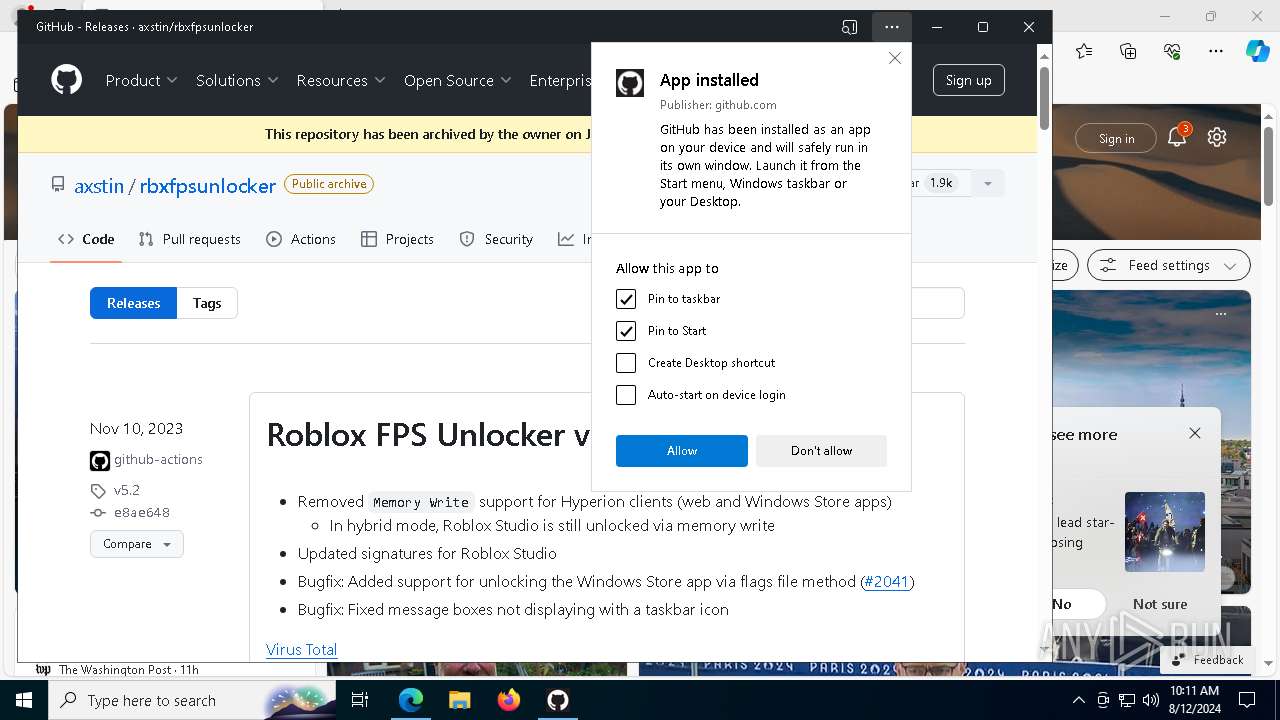Open the github-actions author link
The image size is (1280, 720).
pyautogui.click(x=158, y=460)
